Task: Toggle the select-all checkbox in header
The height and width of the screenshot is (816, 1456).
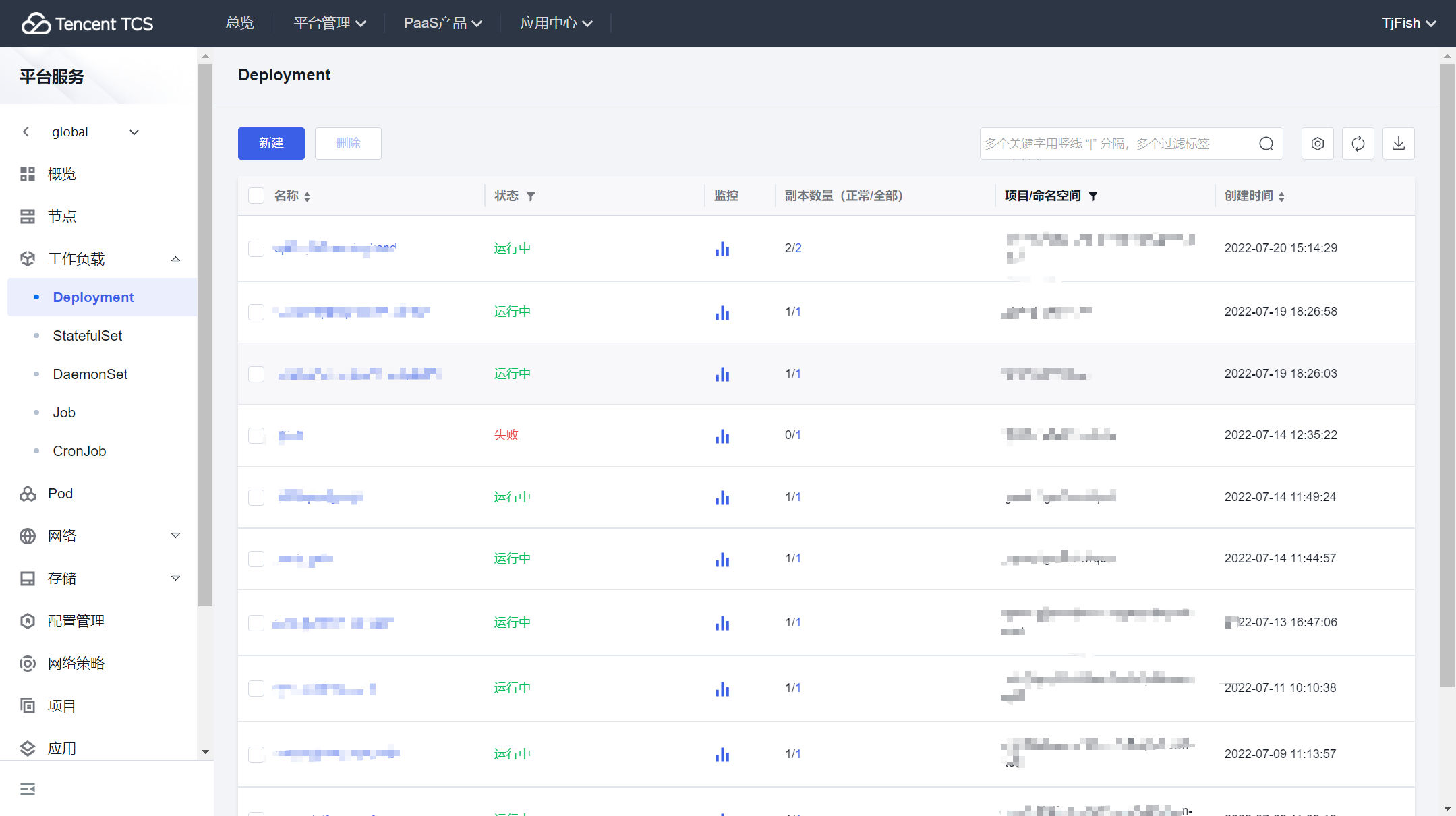Action: tap(256, 196)
